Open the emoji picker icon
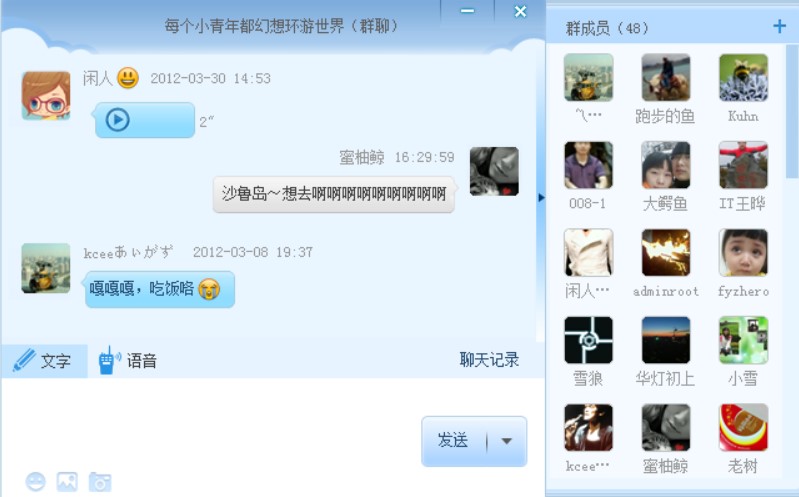Screen dimensions: 799x497 [36, 481]
